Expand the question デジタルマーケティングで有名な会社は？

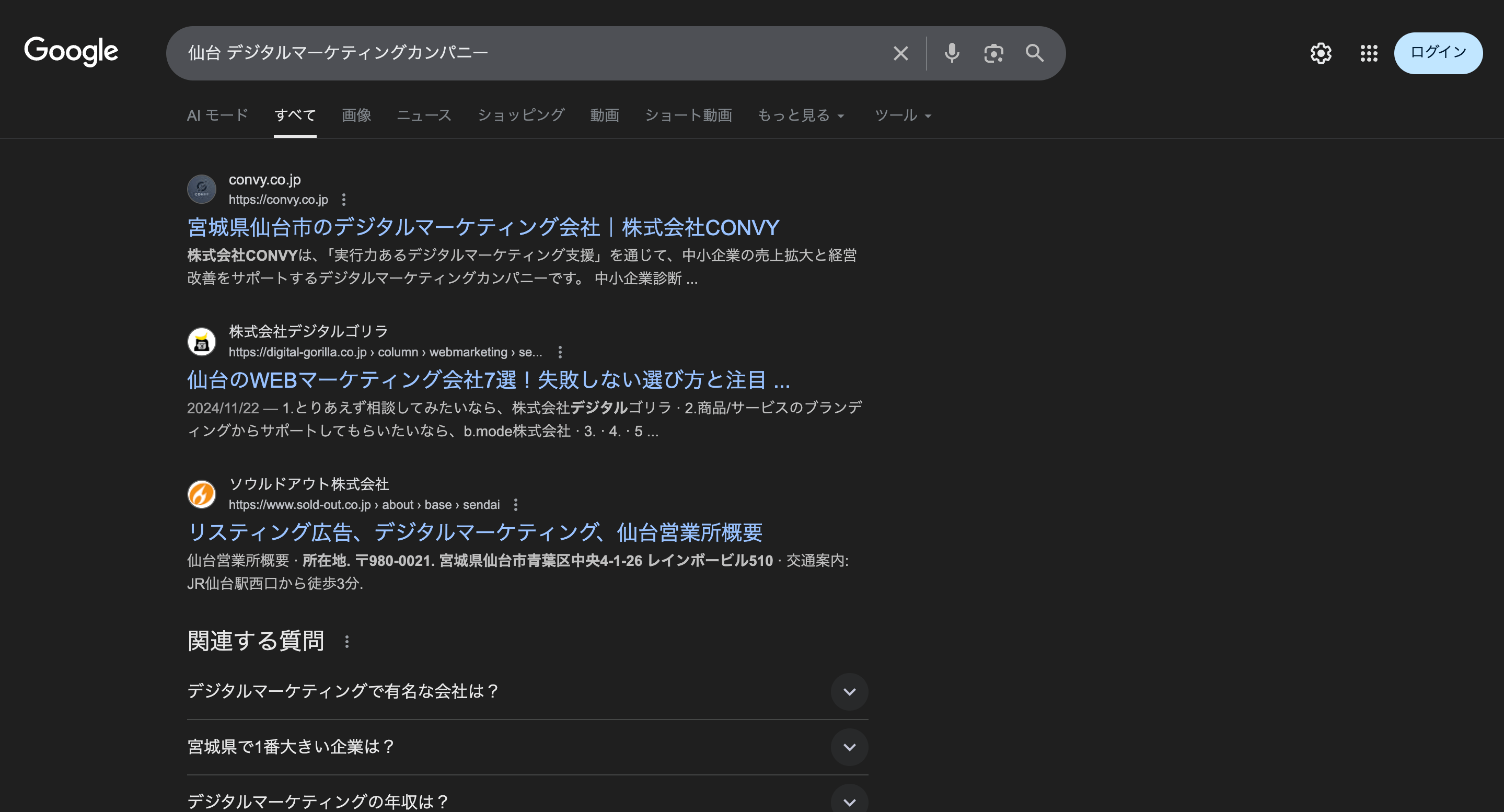(x=850, y=692)
